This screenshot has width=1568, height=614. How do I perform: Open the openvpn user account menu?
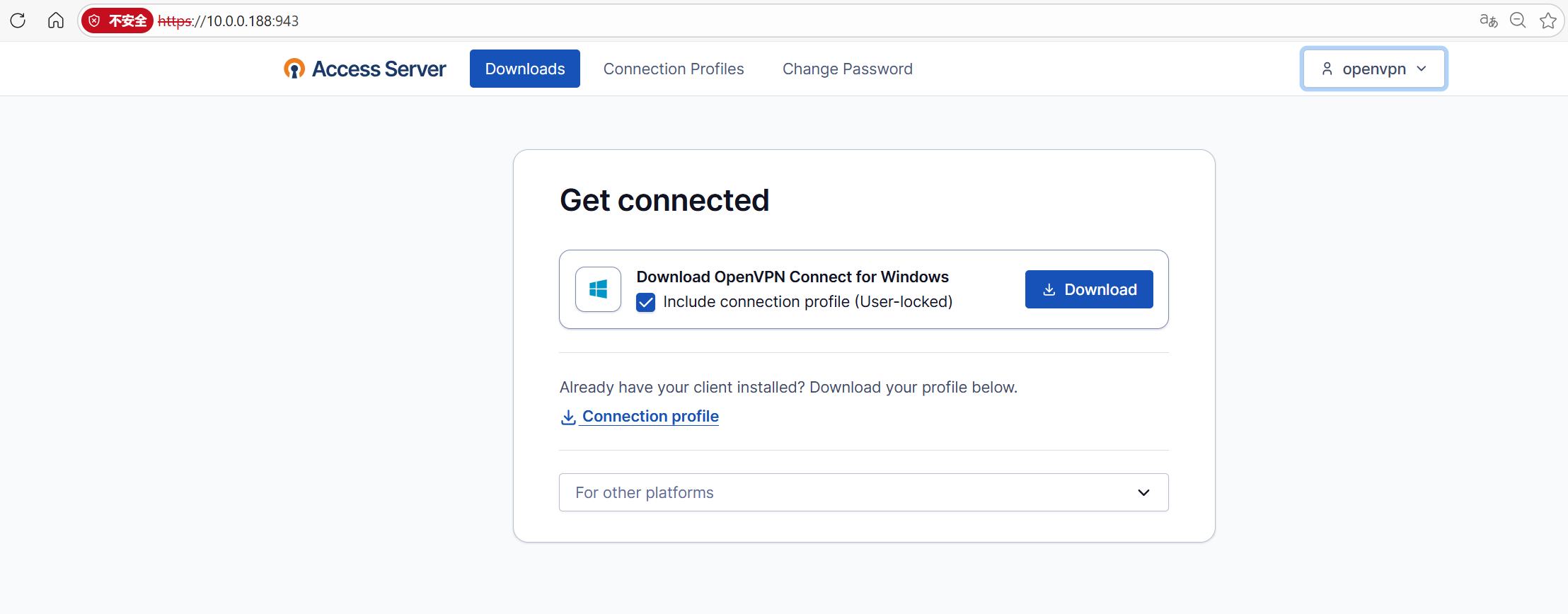[1373, 69]
